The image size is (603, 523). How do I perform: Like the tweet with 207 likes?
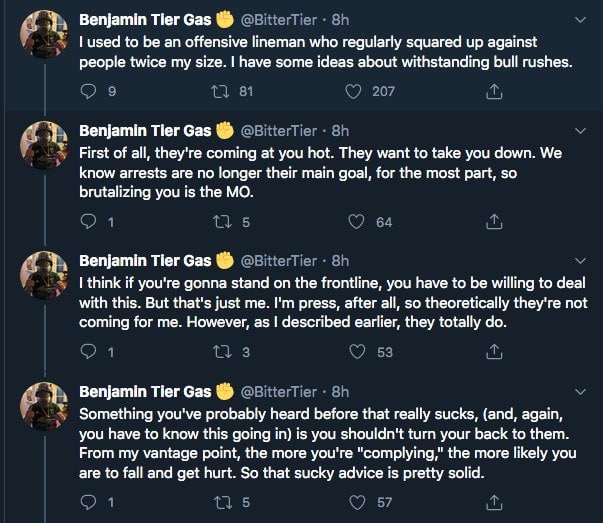(x=352, y=92)
